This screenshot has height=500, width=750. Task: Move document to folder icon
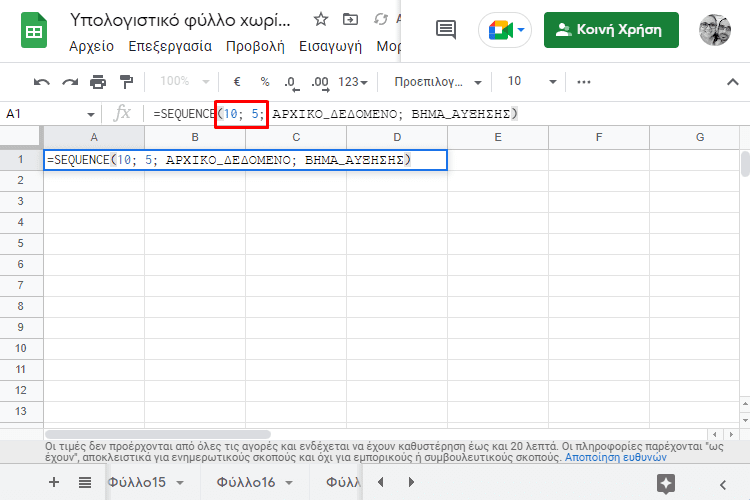pyautogui.click(x=350, y=20)
